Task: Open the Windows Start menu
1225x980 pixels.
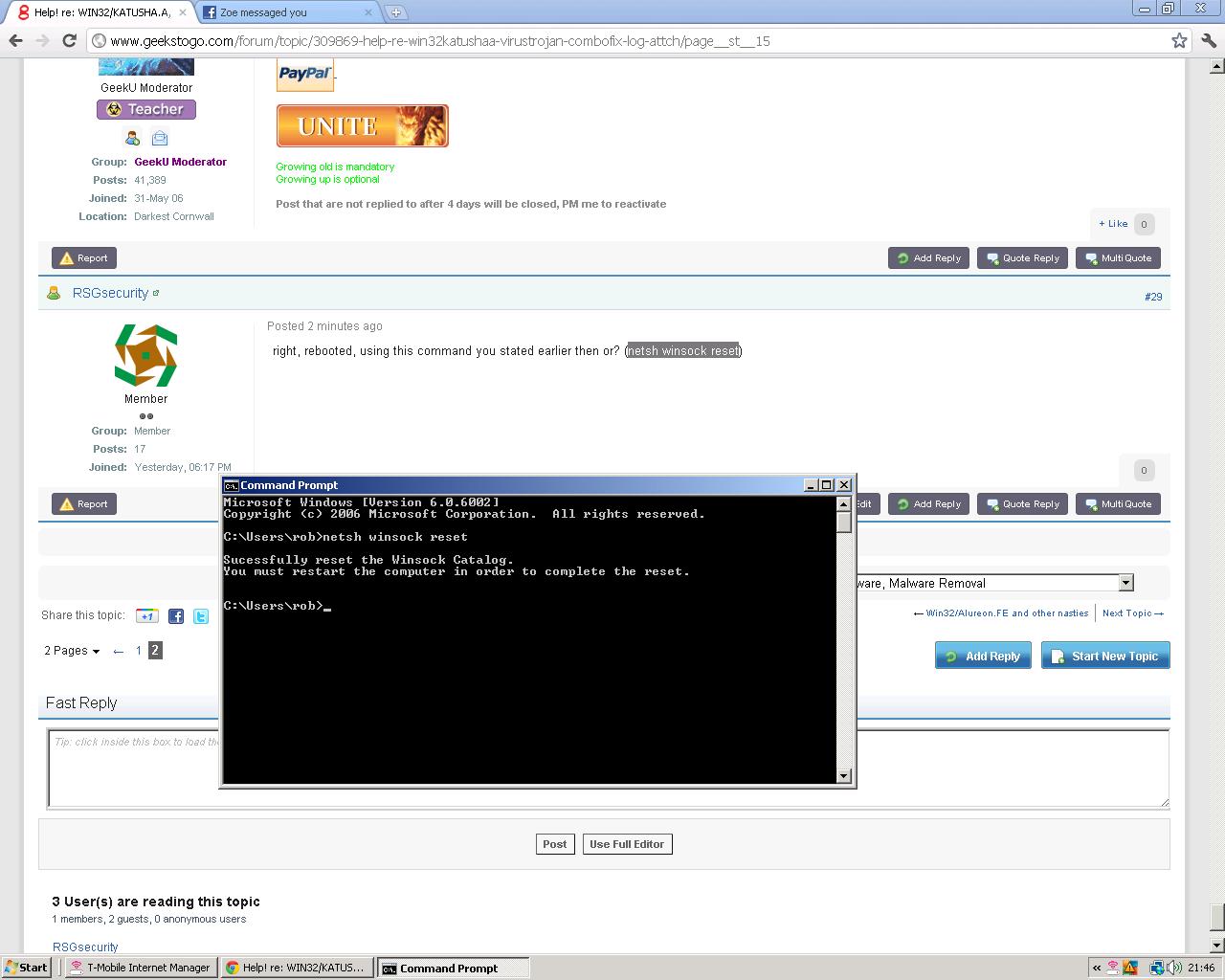Action: pyautogui.click(x=26, y=968)
